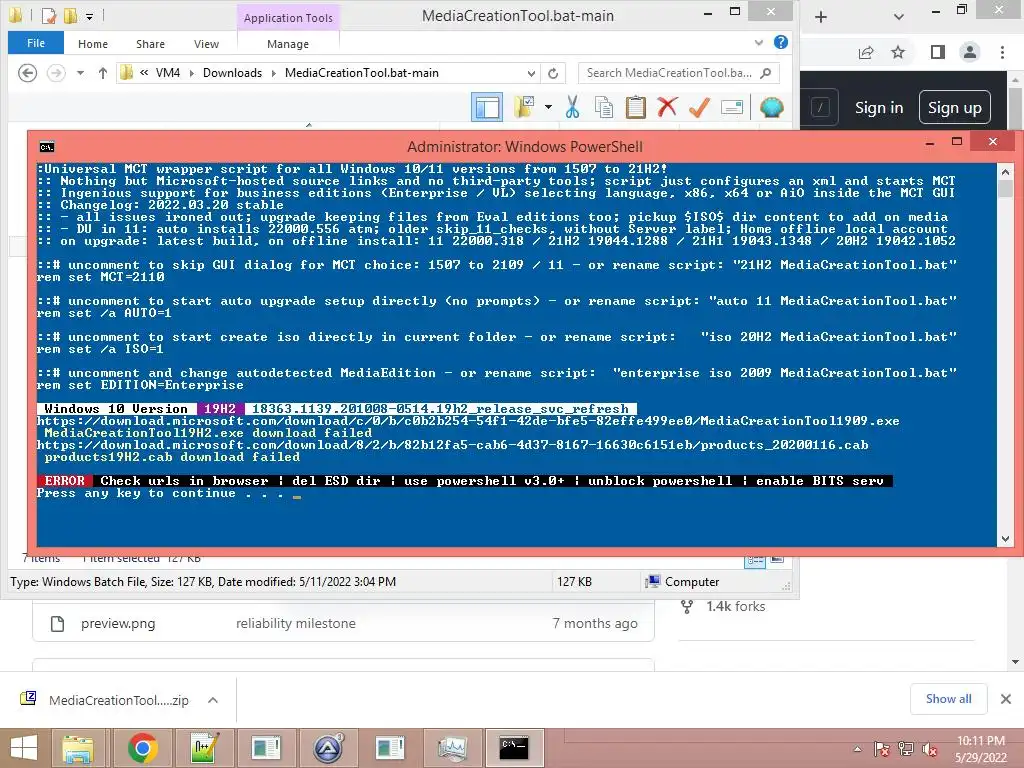The width and height of the screenshot is (1024, 768).
Task: Click the Chrome share page icon
Action: pyautogui.click(x=866, y=52)
